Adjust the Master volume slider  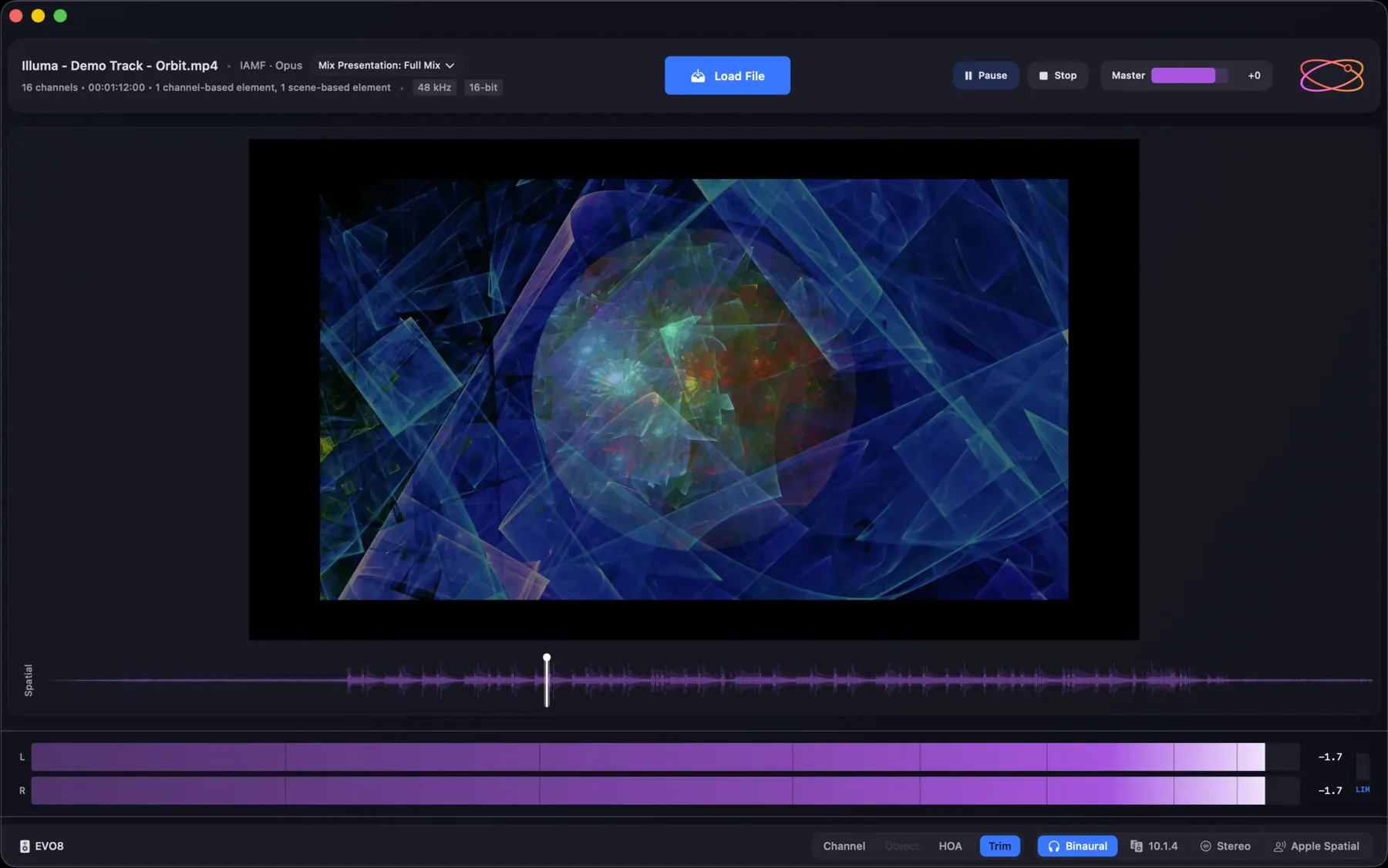pyautogui.click(x=1189, y=76)
